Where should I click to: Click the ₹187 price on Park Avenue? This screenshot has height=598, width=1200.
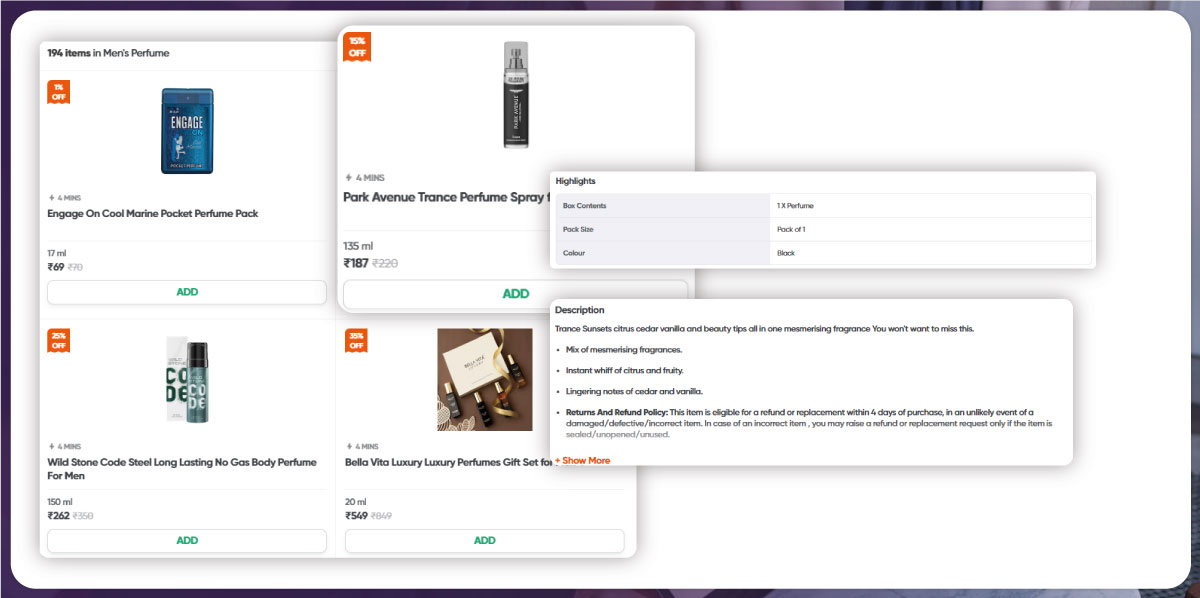coord(356,264)
